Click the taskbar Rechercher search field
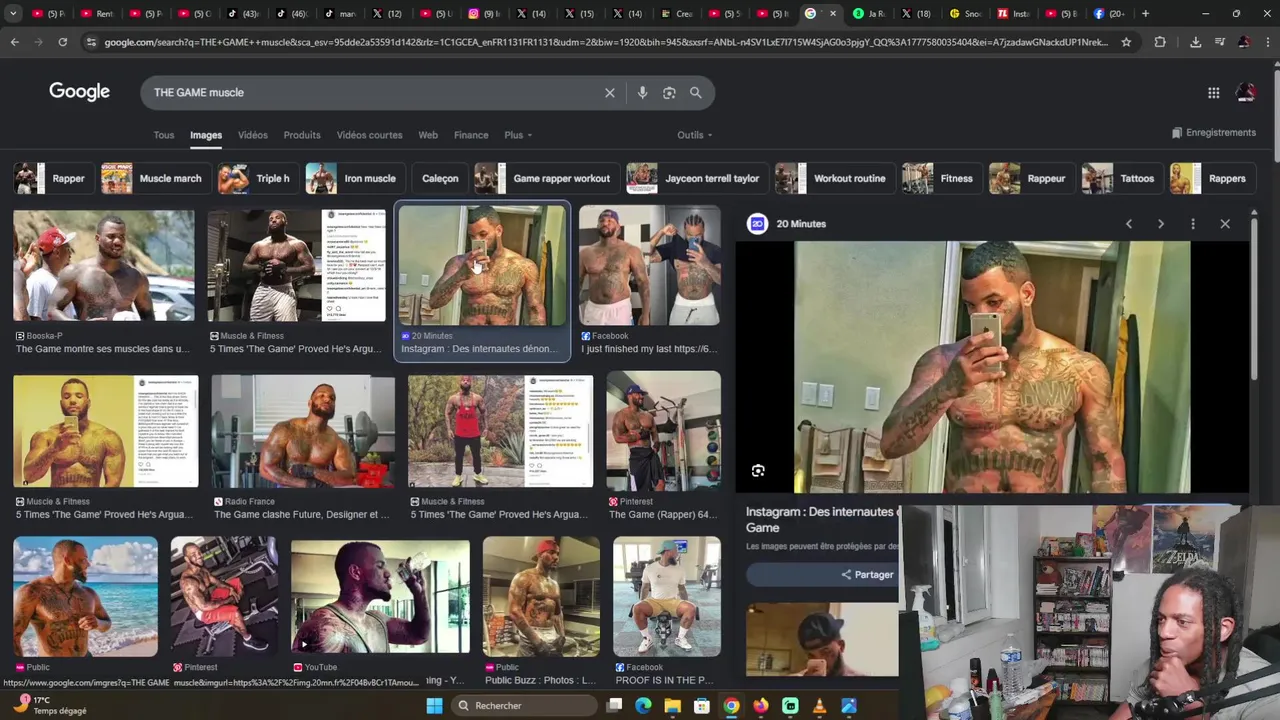Screen dimensions: 1280x720 tap(522, 706)
